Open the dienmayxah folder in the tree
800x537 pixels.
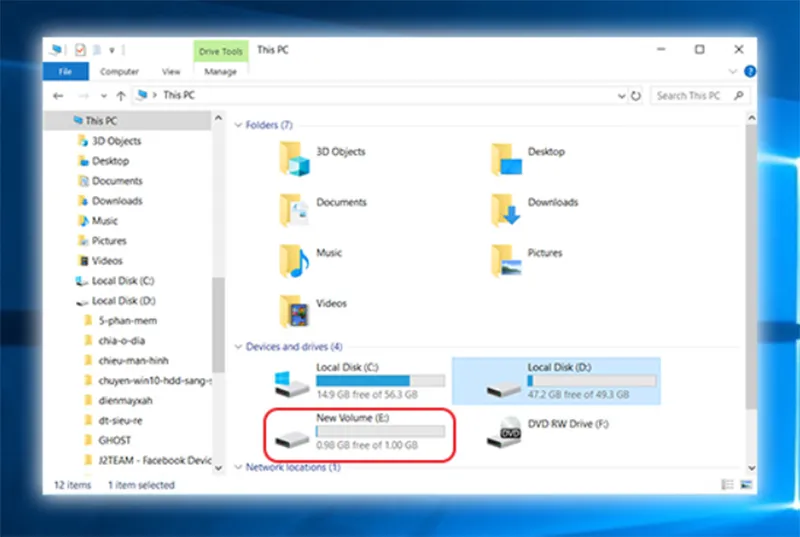(x=125, y=401)
